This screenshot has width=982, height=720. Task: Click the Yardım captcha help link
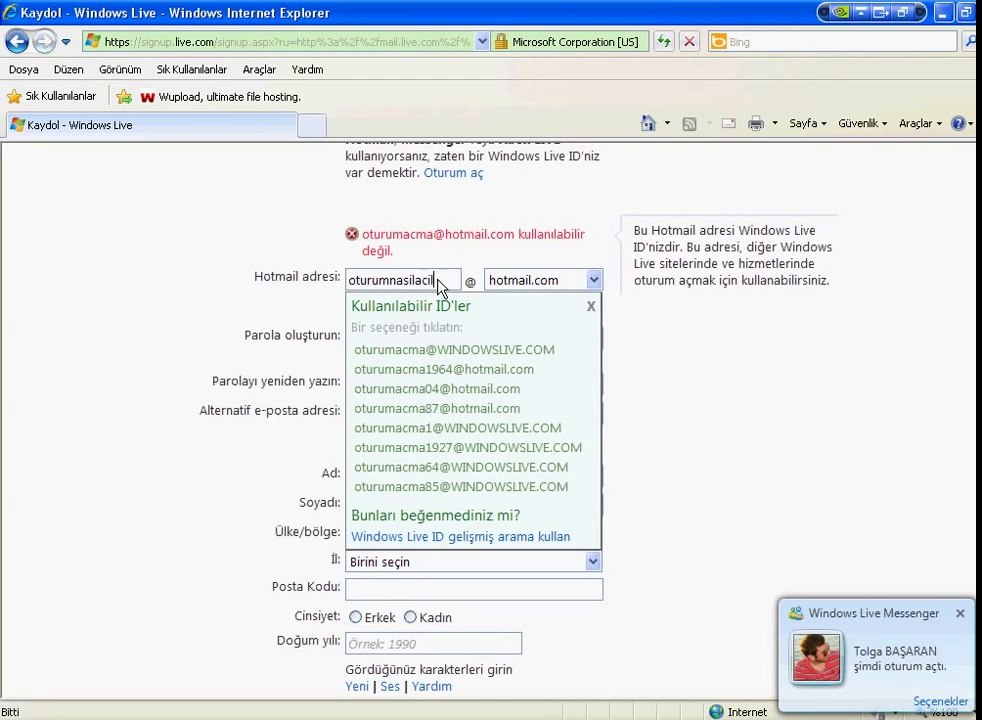(432, 686)
